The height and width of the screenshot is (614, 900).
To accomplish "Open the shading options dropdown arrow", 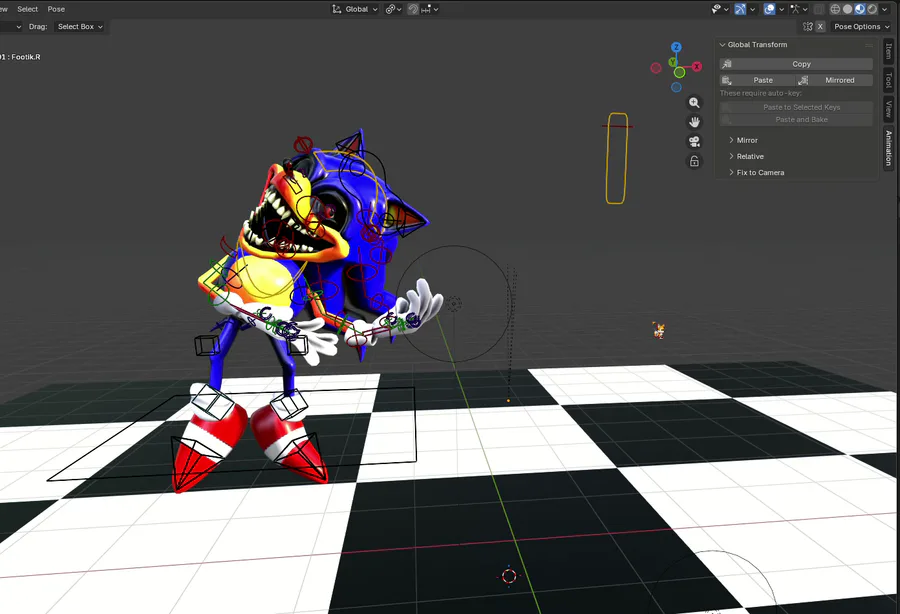I will pos(885,9).
